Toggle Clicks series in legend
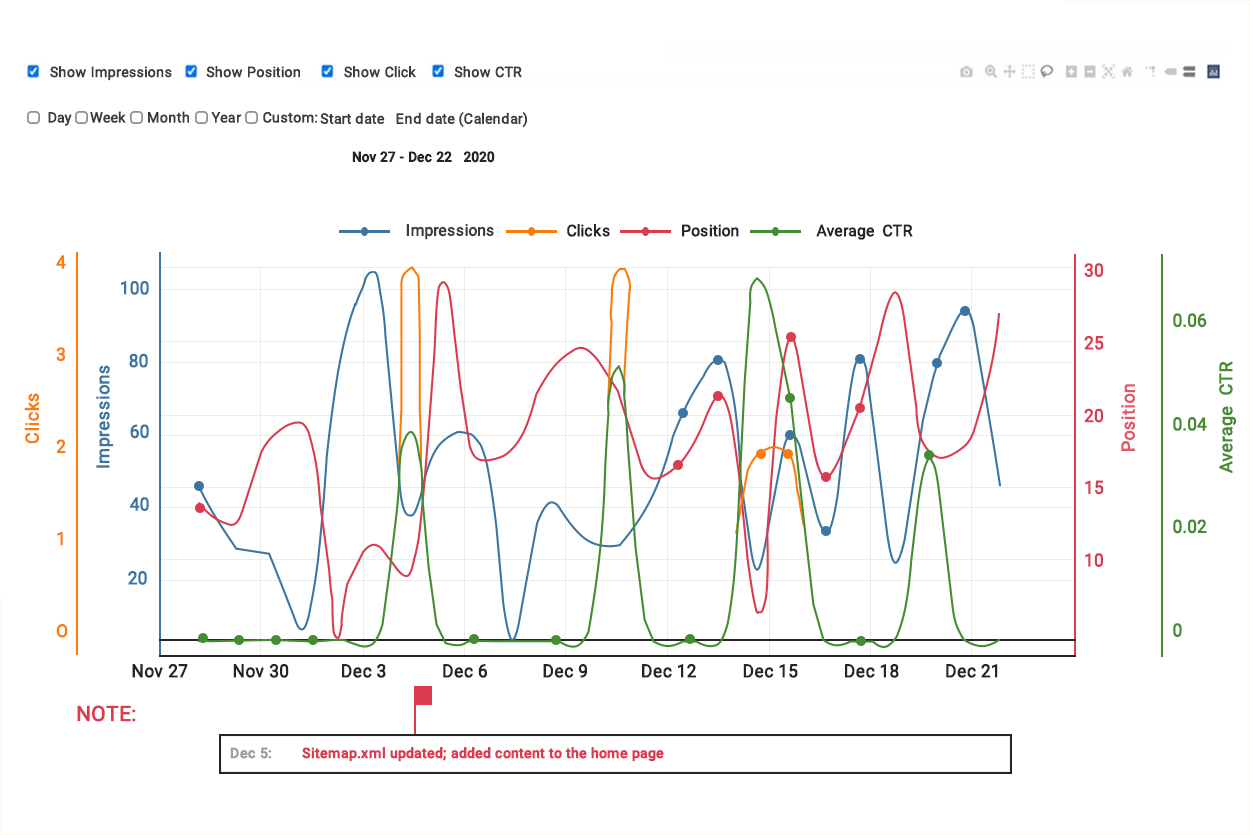The image size is (1250, 835). (x=557, y=231)
